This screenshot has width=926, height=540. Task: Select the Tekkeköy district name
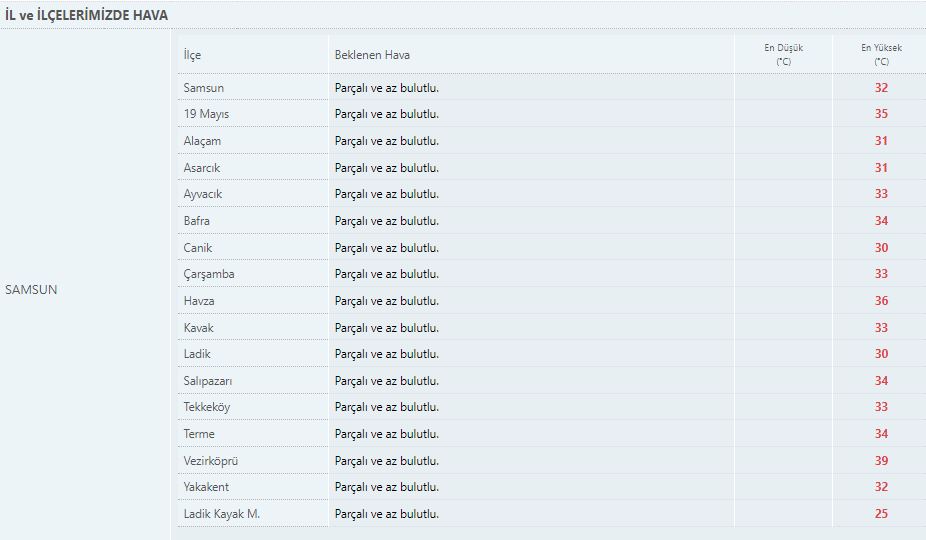(x=207, y=407)
